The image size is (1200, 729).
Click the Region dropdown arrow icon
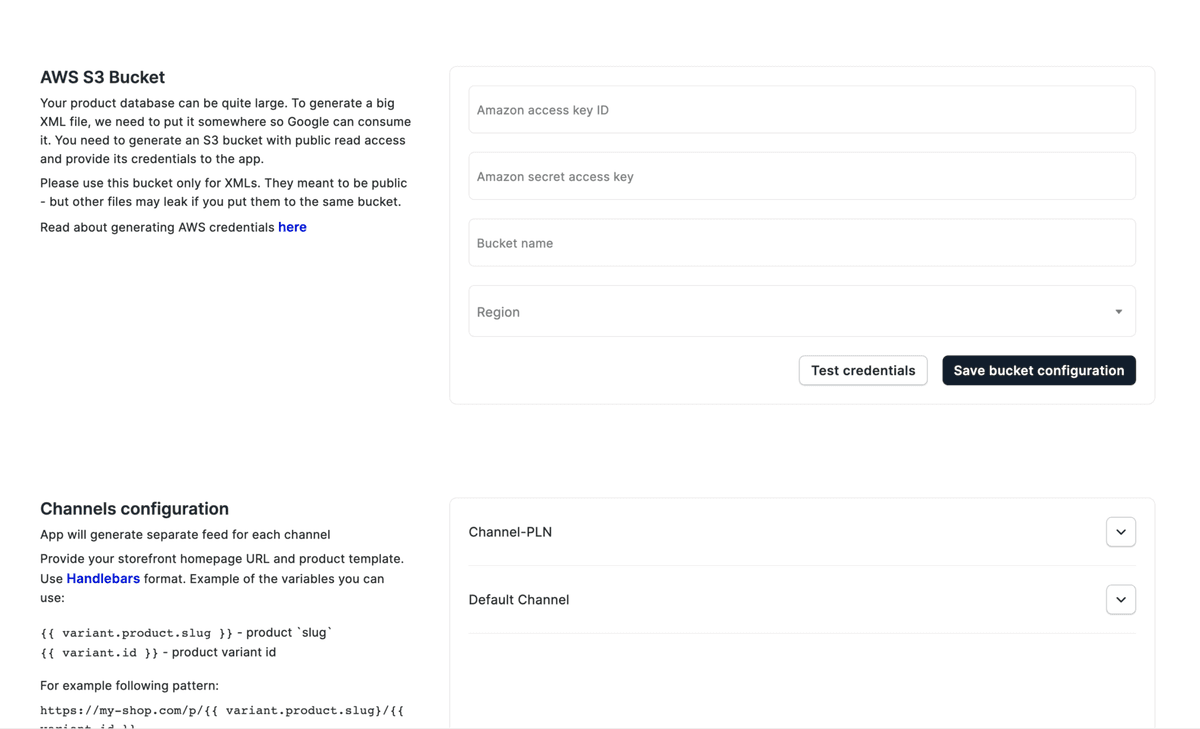coord(1118,311)
